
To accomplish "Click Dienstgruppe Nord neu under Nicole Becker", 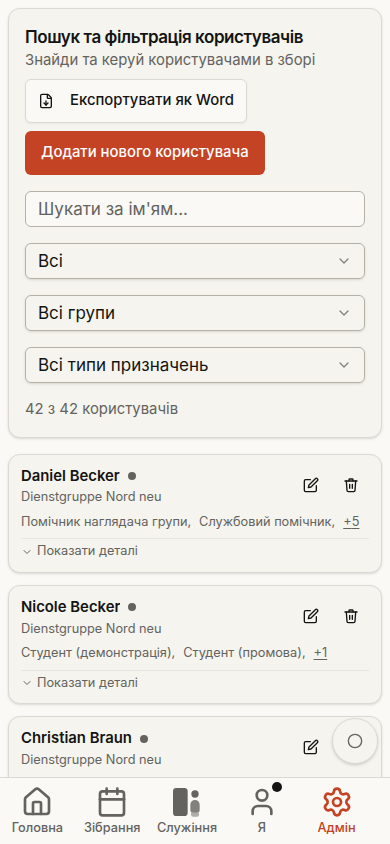I will click(91, 628).
